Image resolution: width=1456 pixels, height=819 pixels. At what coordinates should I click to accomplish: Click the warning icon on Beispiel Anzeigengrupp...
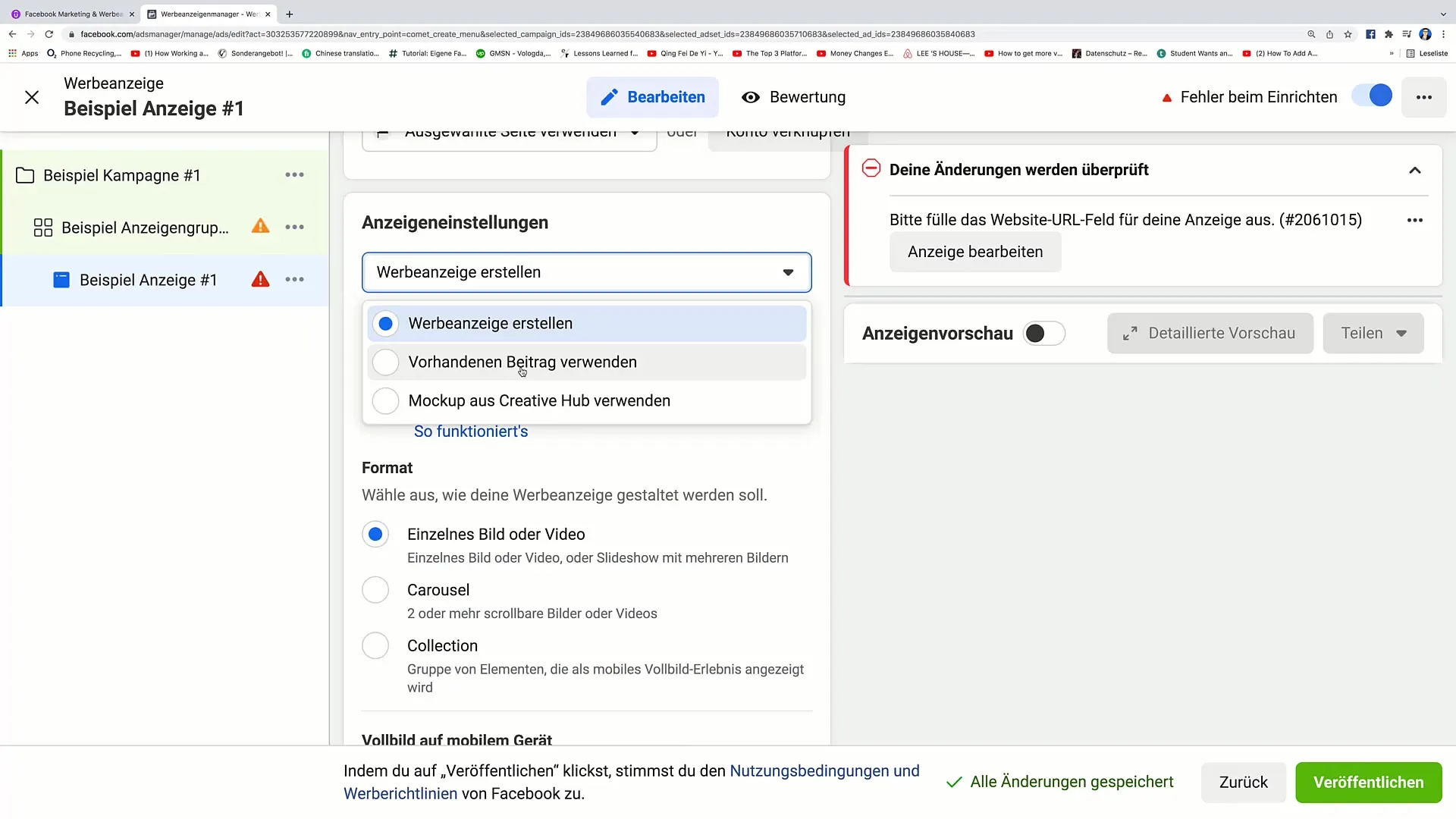pyautogui.click(x=260, y=227)
